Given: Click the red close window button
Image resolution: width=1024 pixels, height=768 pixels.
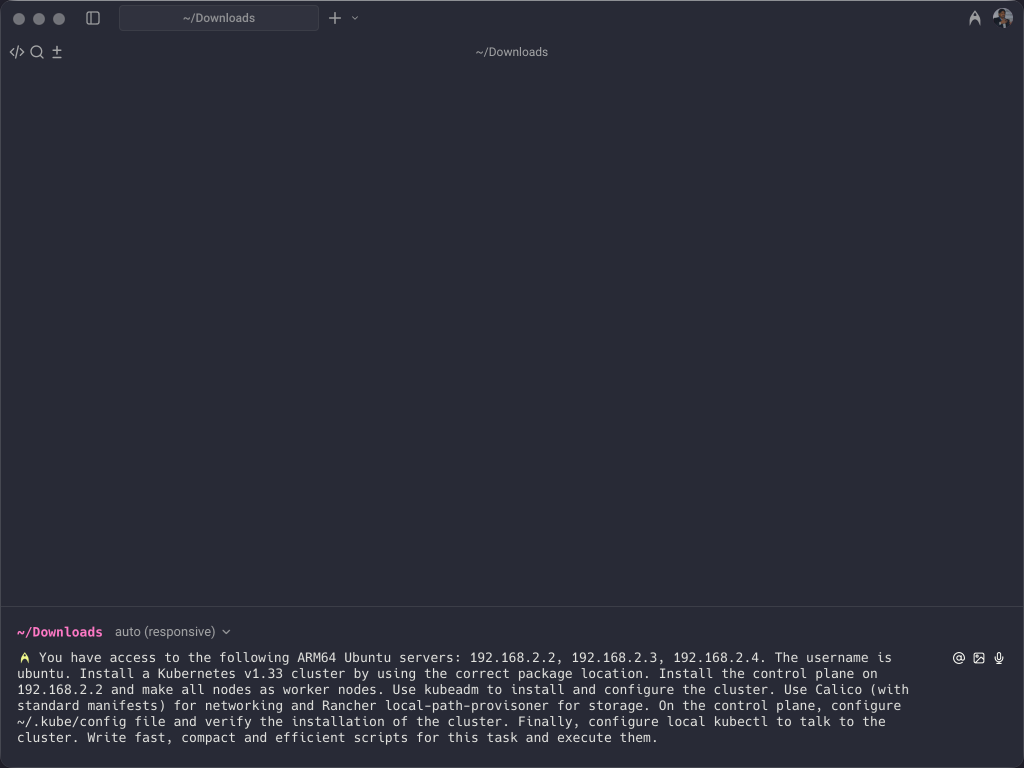Looking at the screenshot, I should 19,18.
